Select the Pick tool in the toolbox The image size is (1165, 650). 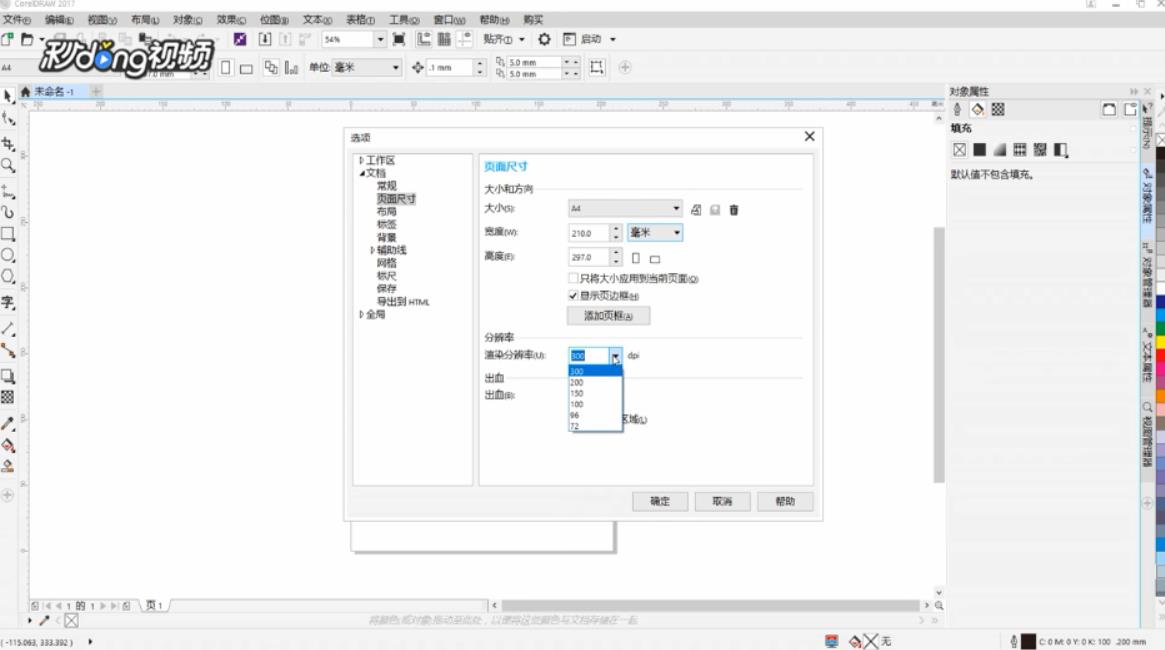tap(8, 95)
